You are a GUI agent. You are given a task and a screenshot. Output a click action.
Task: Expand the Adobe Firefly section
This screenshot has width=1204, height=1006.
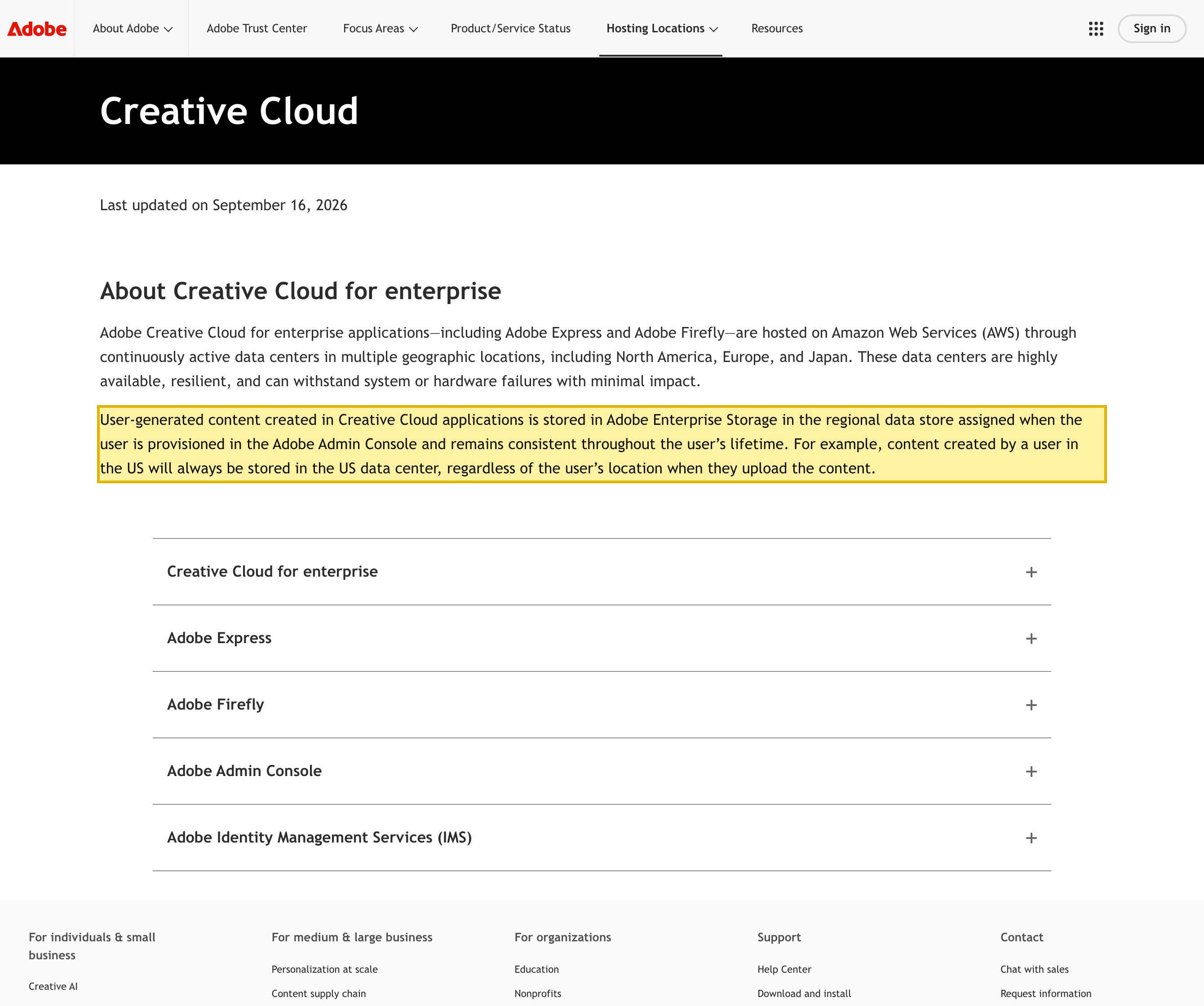602,705
